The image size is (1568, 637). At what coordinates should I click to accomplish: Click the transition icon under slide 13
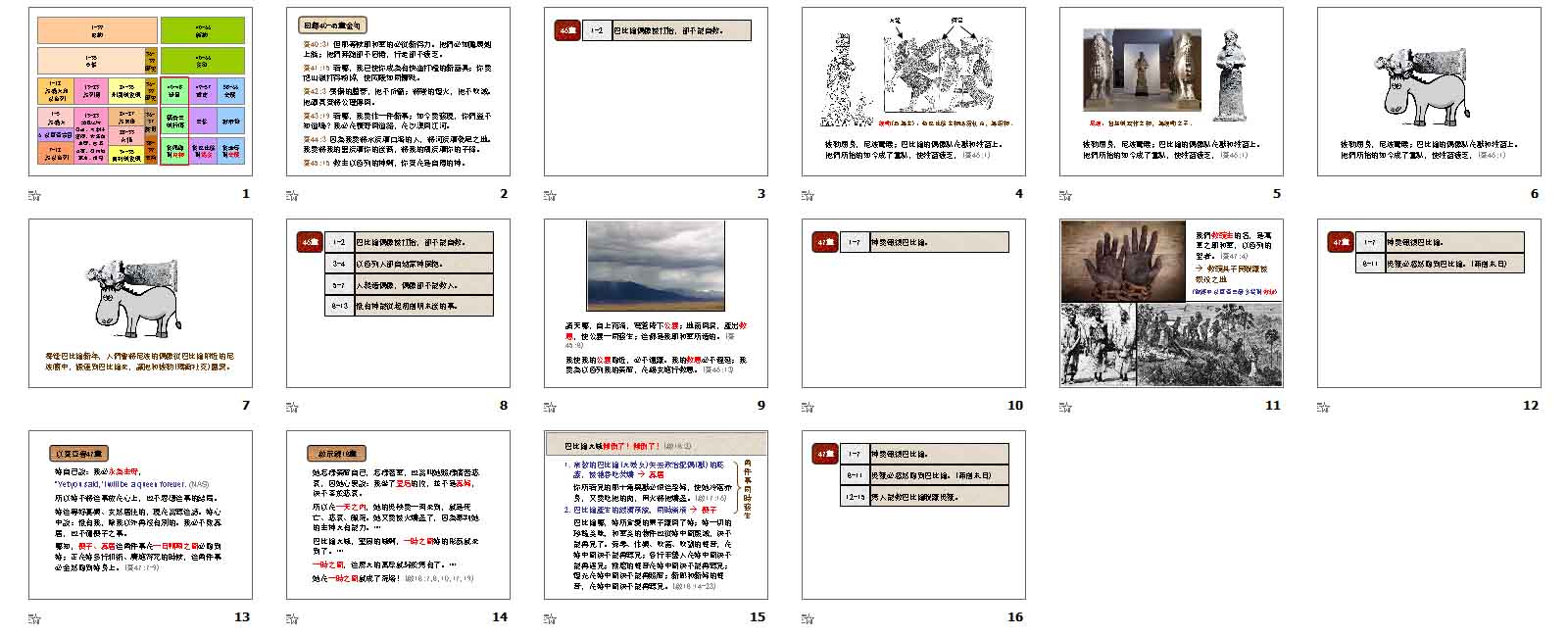34,618
